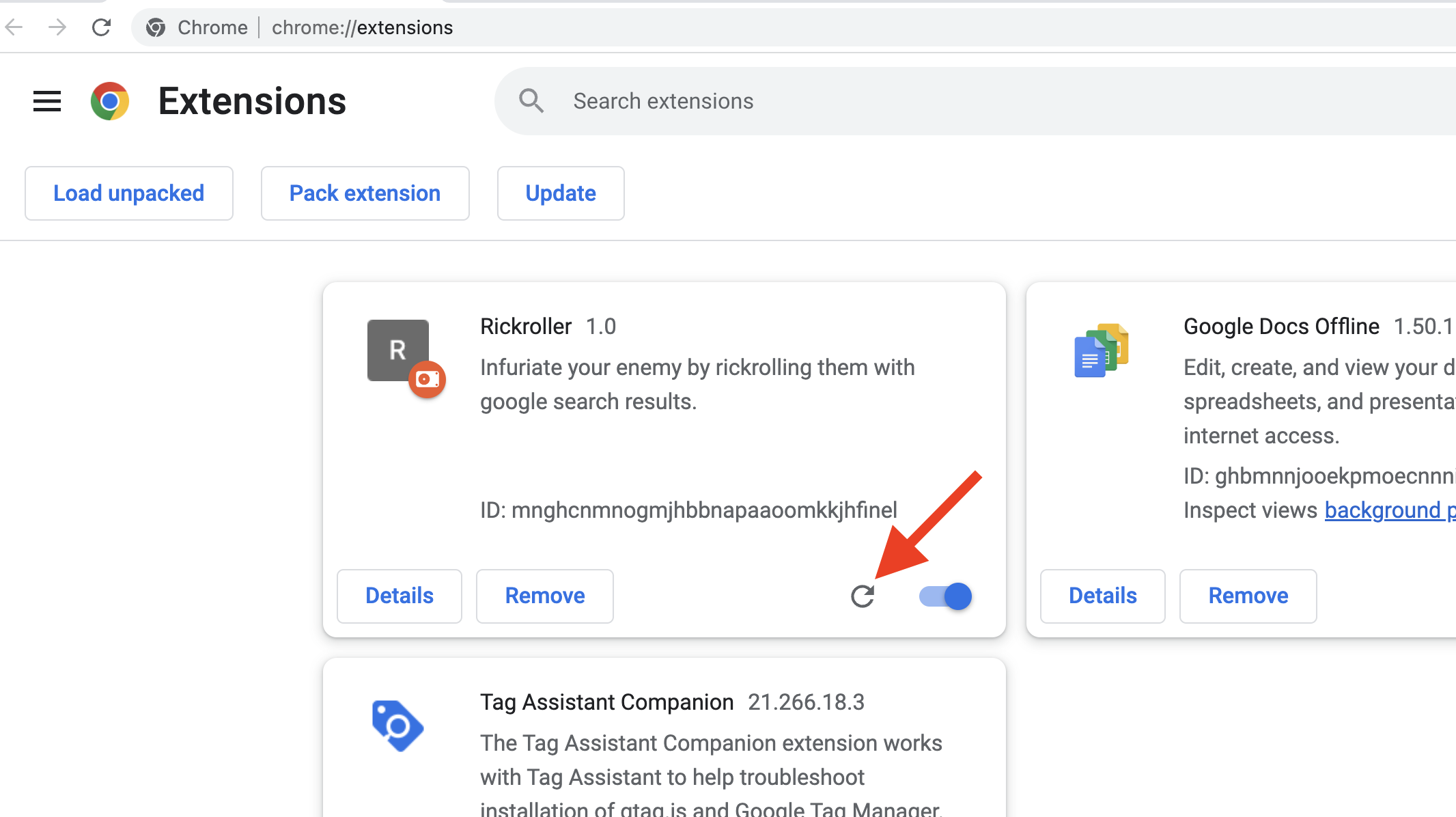Click the search extensions magnifier icon
Screen dimensions: 1456x817
(531, 100)
